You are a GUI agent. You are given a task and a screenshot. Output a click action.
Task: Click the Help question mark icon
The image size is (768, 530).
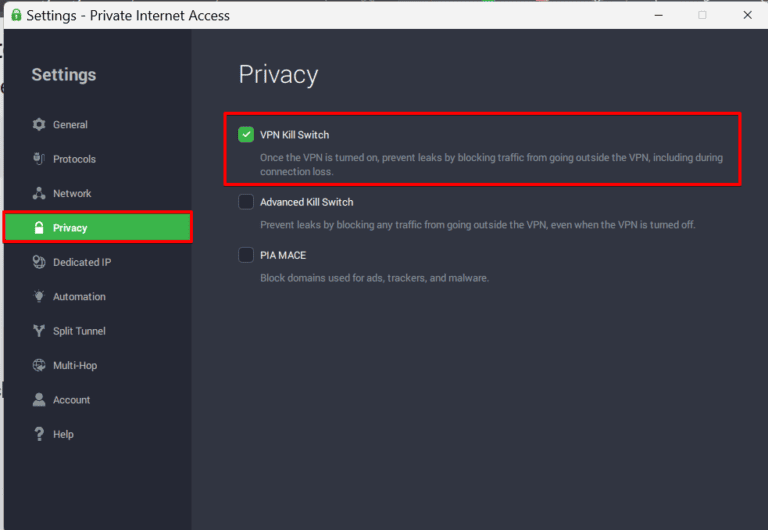39,434
